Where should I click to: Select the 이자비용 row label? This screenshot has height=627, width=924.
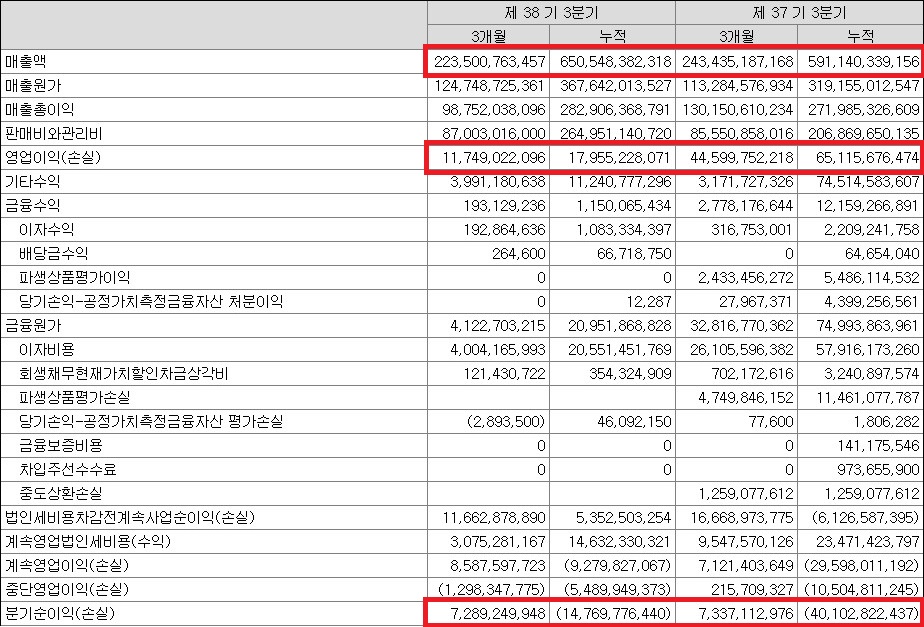click(47, 350)
